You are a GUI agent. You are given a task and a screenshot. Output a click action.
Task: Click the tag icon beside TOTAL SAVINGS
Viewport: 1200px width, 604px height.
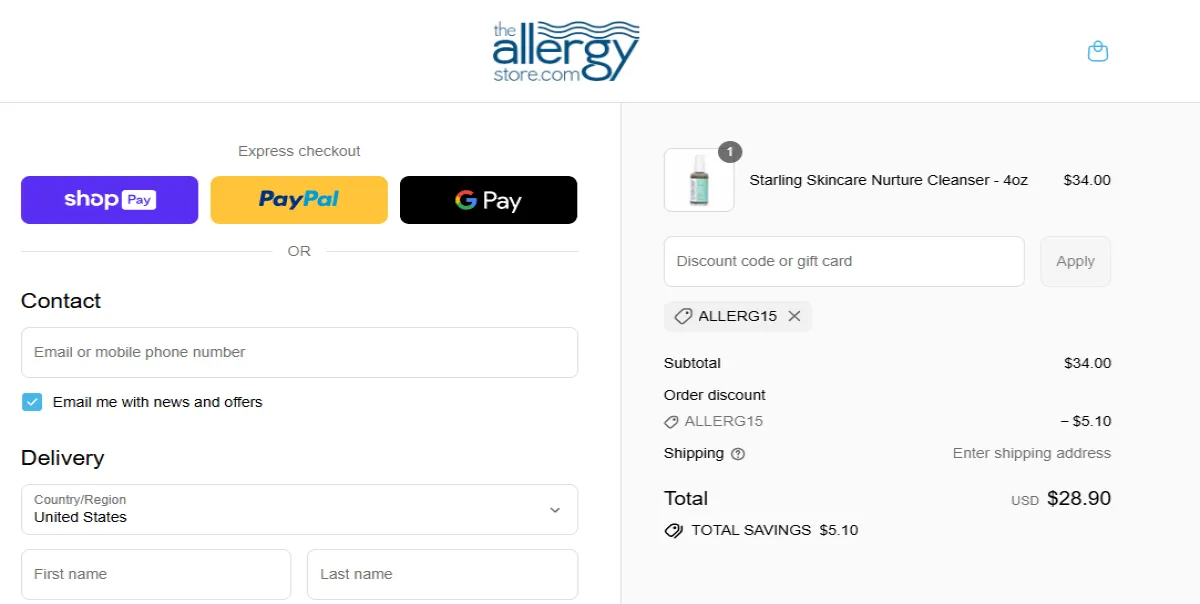pos(673,530)
